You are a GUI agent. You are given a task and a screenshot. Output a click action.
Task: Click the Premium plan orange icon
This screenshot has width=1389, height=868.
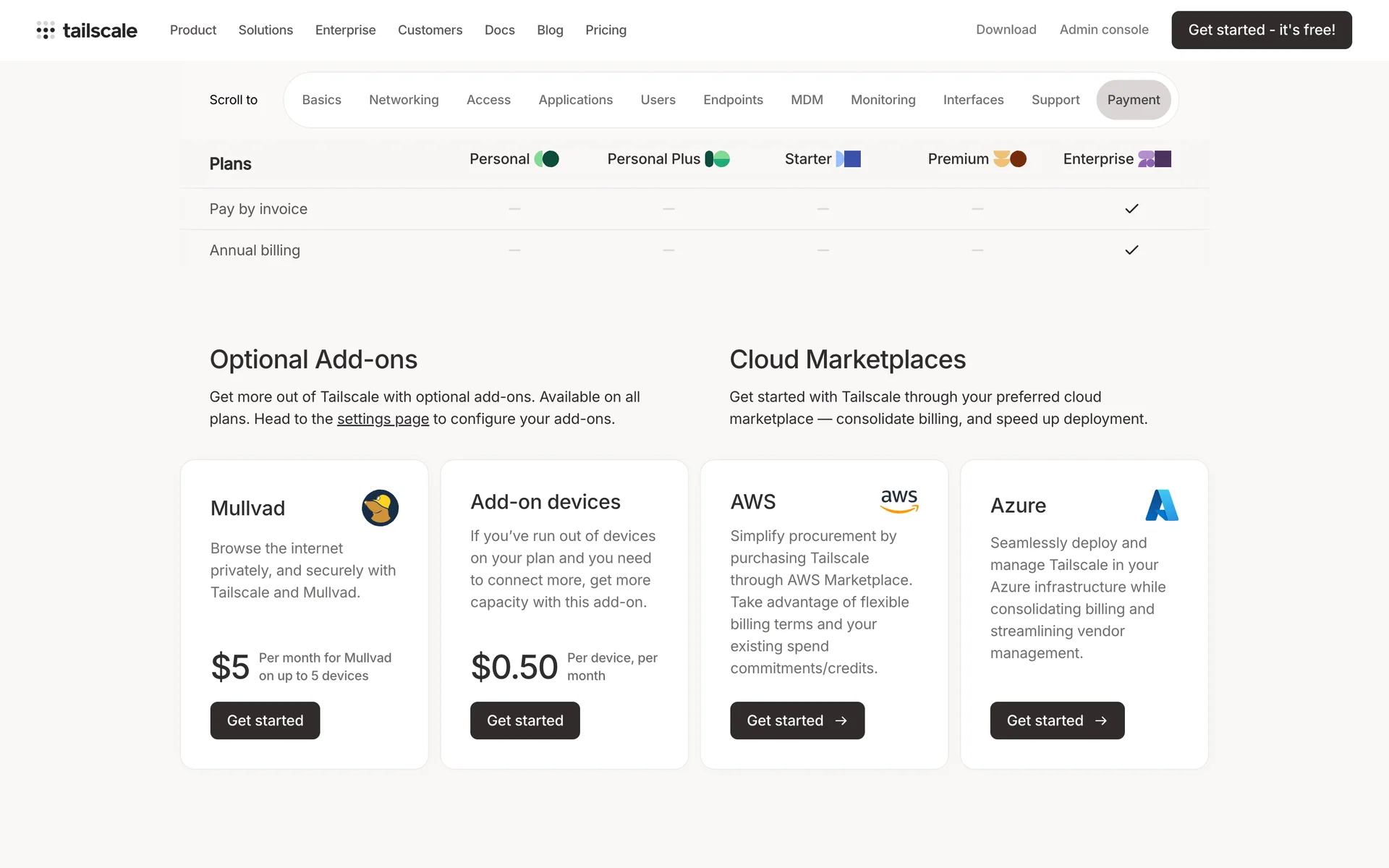1010,159
